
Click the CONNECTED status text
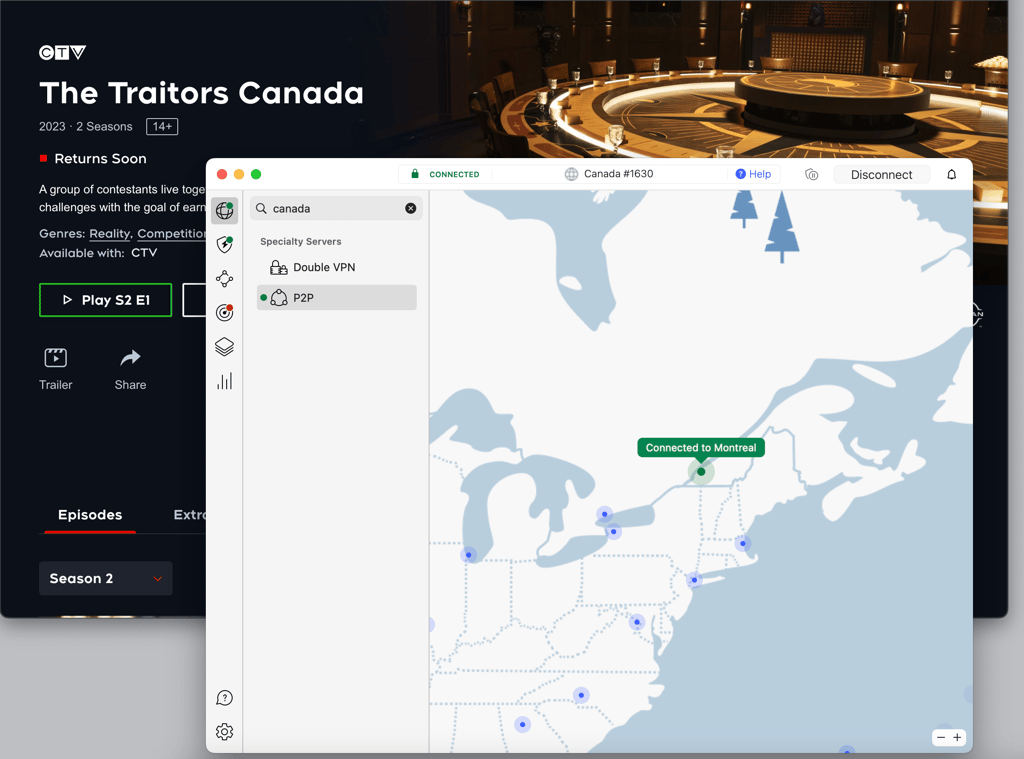(x=455, y=174)
